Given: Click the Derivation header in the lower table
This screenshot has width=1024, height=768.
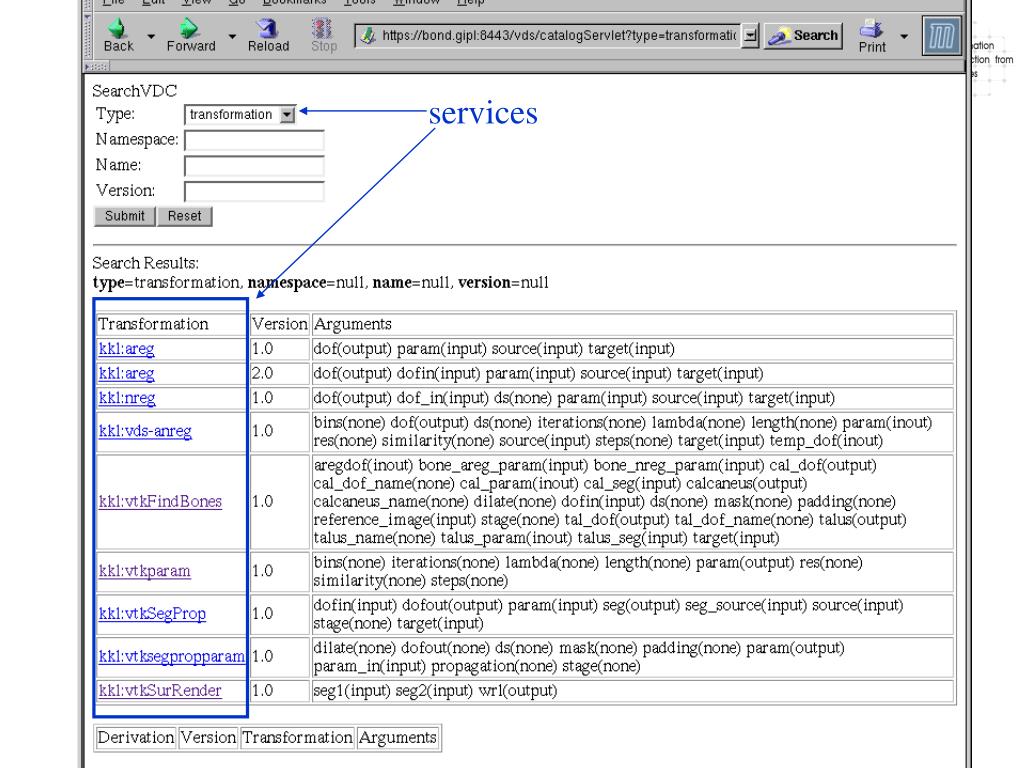Looking at the screenshot, I should point(136,737).
